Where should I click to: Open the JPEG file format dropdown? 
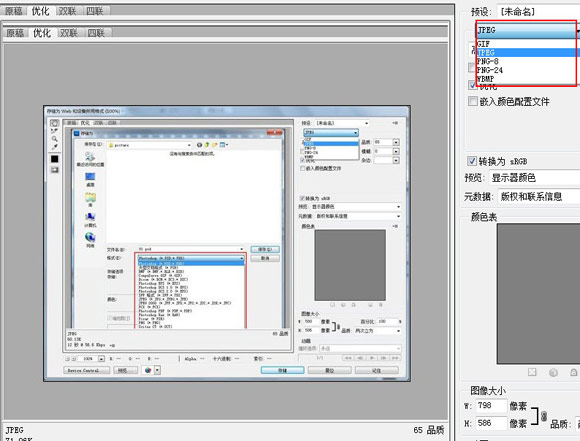tap(527, 30)
